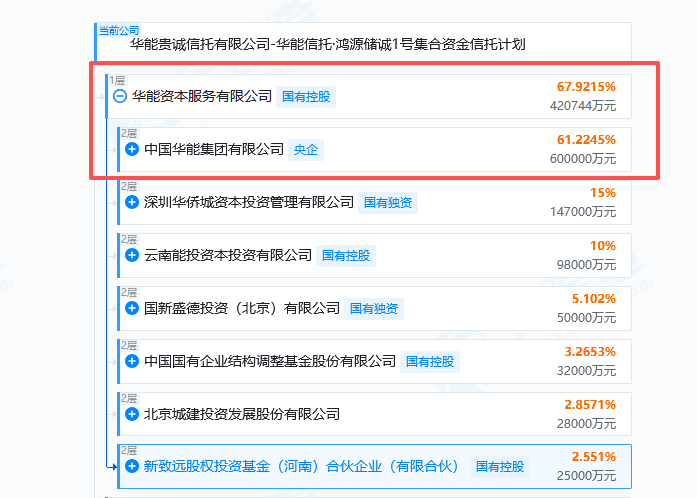Click the 1层 level label
The height and width of the screenshot is (498, 697).
[117, 80]
